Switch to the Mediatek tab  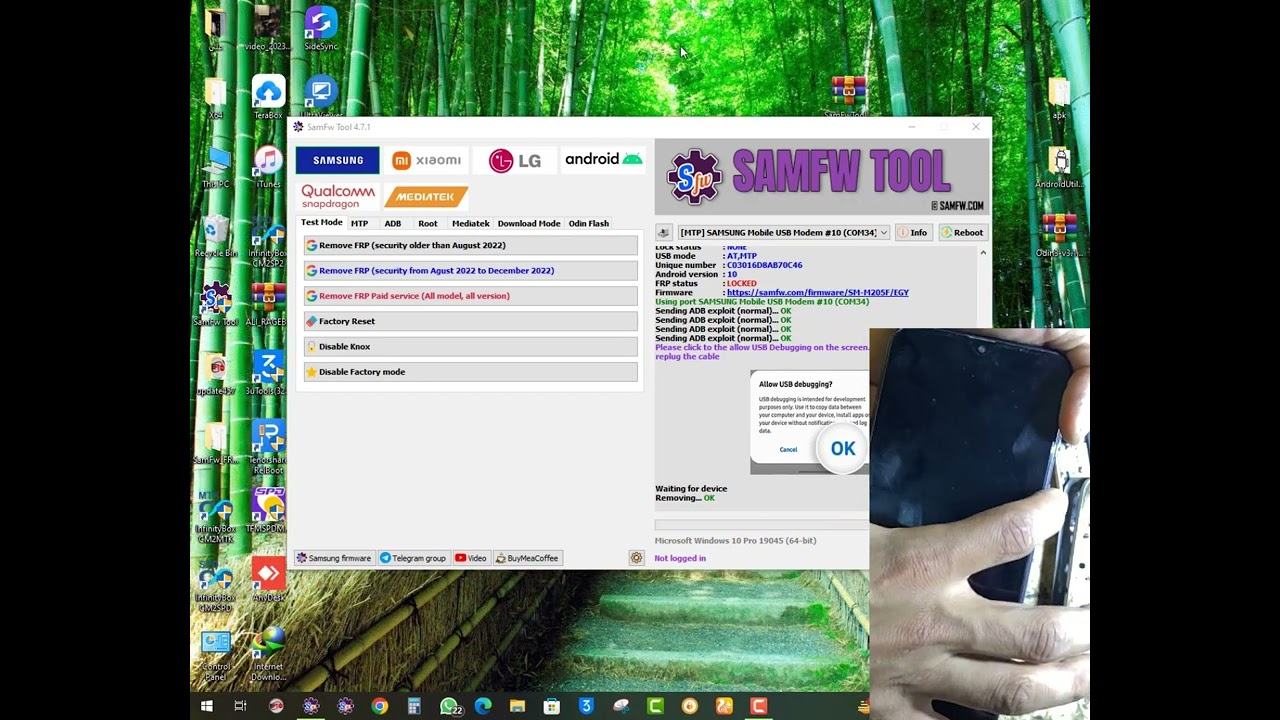click(x=470, y=223)
